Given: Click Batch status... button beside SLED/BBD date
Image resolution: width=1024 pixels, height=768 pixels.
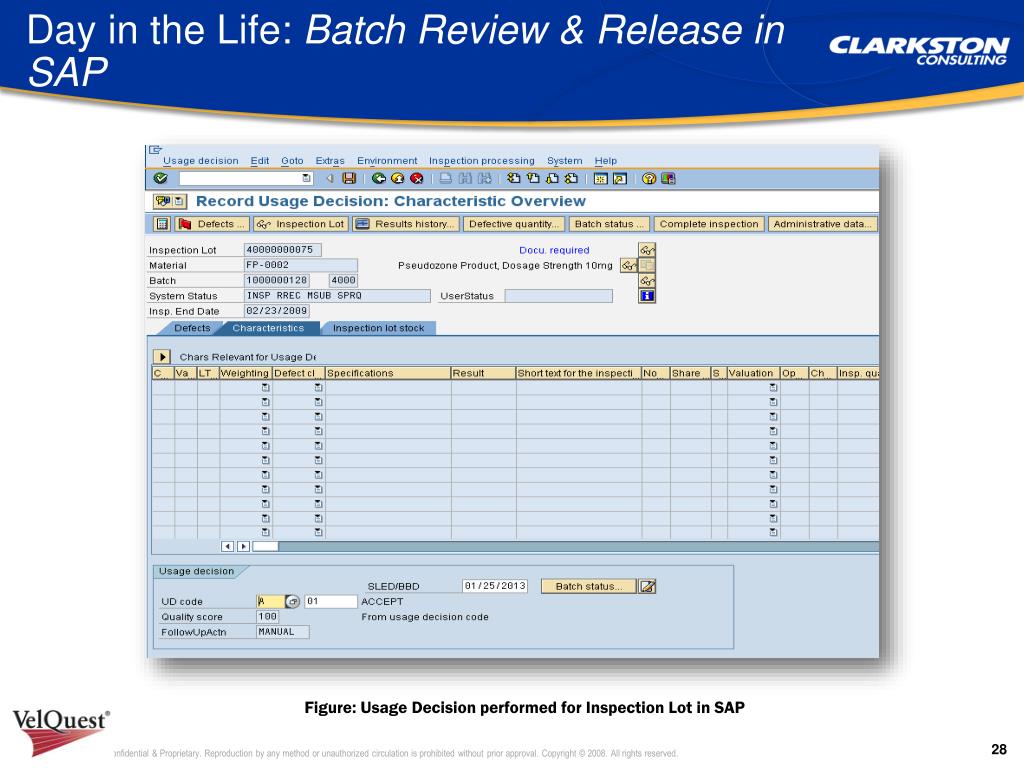Looking at the screenshot, I should coord(588,586).
